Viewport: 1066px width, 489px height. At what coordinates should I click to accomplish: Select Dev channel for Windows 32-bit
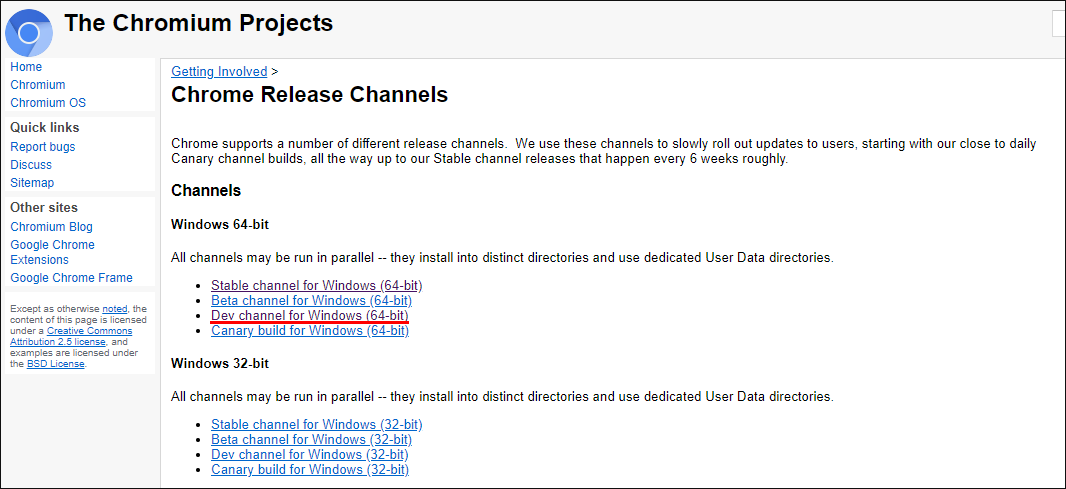(310, 454)
